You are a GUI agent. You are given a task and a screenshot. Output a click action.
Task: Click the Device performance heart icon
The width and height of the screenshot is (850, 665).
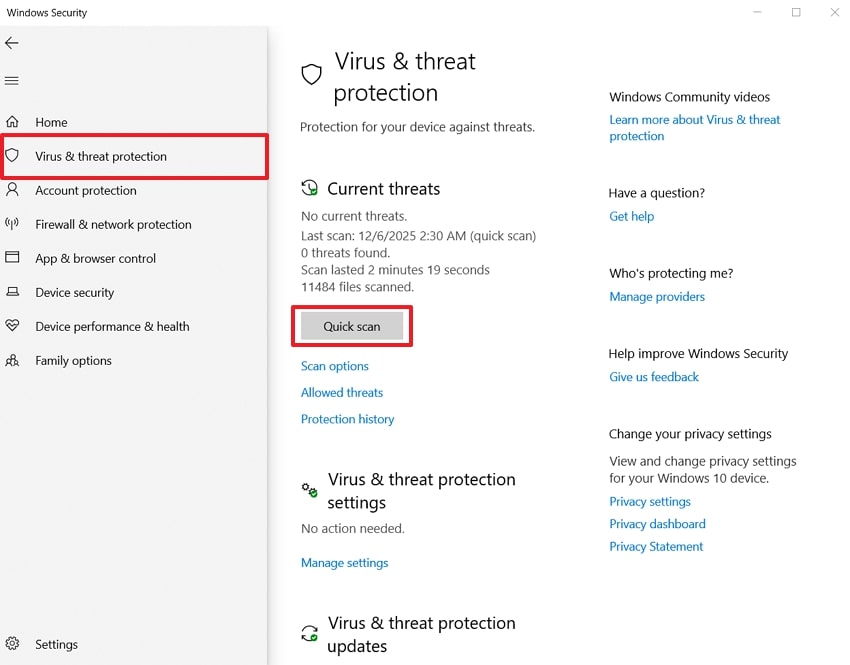tap(13, 326)
